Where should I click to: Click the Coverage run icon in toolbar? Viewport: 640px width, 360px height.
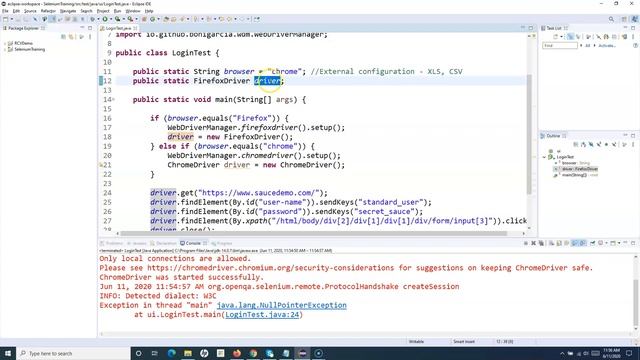pos(118,19)
